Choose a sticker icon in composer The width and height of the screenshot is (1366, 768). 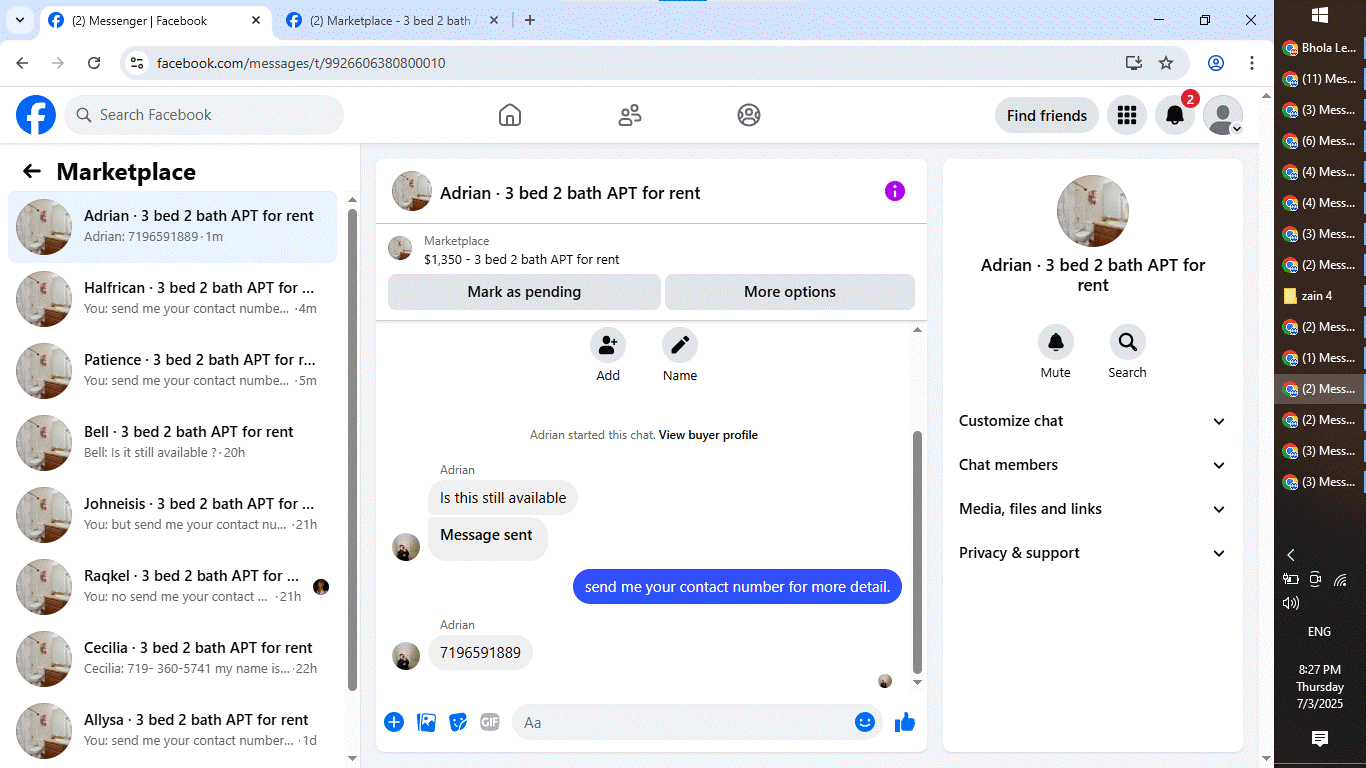pyautogui.click(x=458, y=722)
